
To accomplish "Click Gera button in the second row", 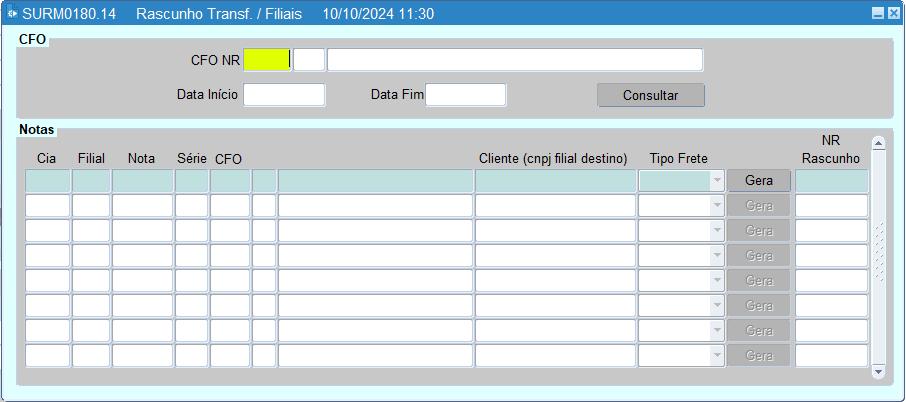I will (759, 206).
